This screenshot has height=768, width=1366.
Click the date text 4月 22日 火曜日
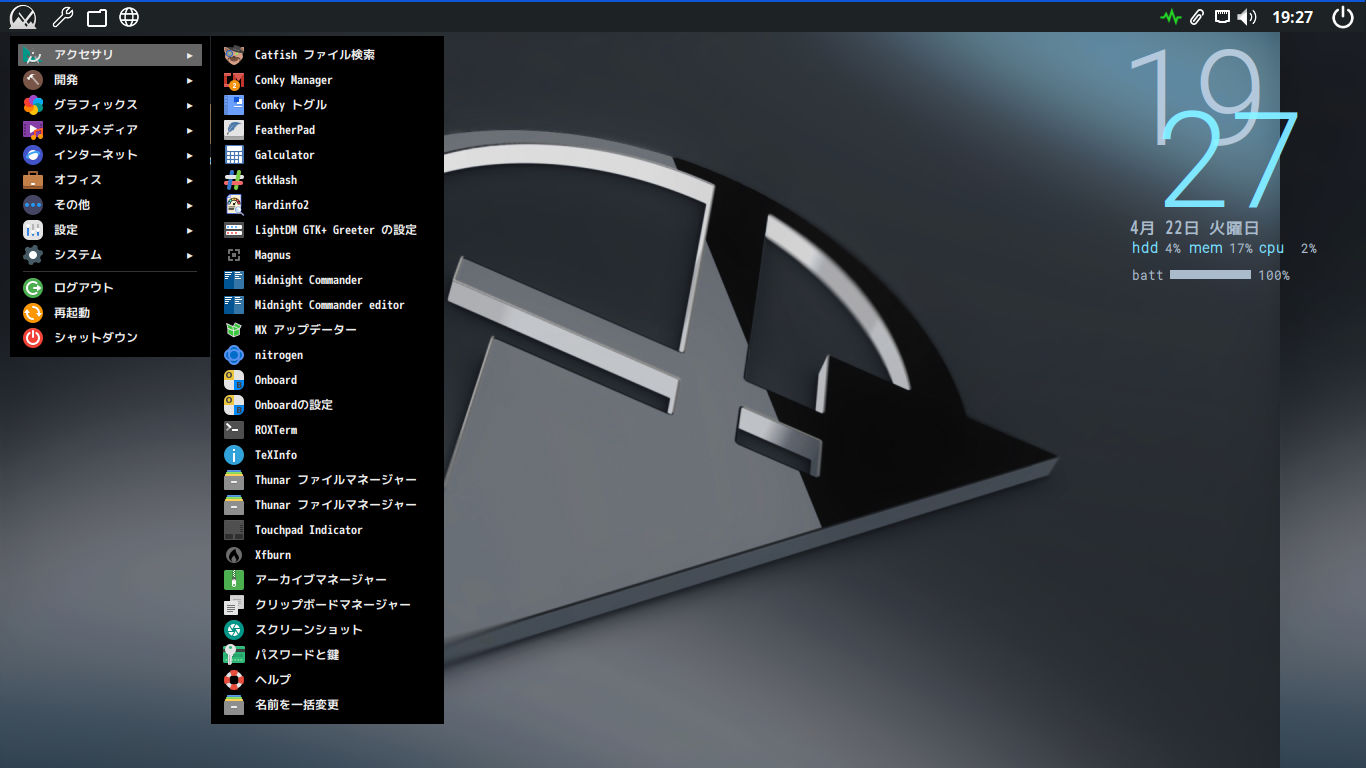coord(1194,228)
